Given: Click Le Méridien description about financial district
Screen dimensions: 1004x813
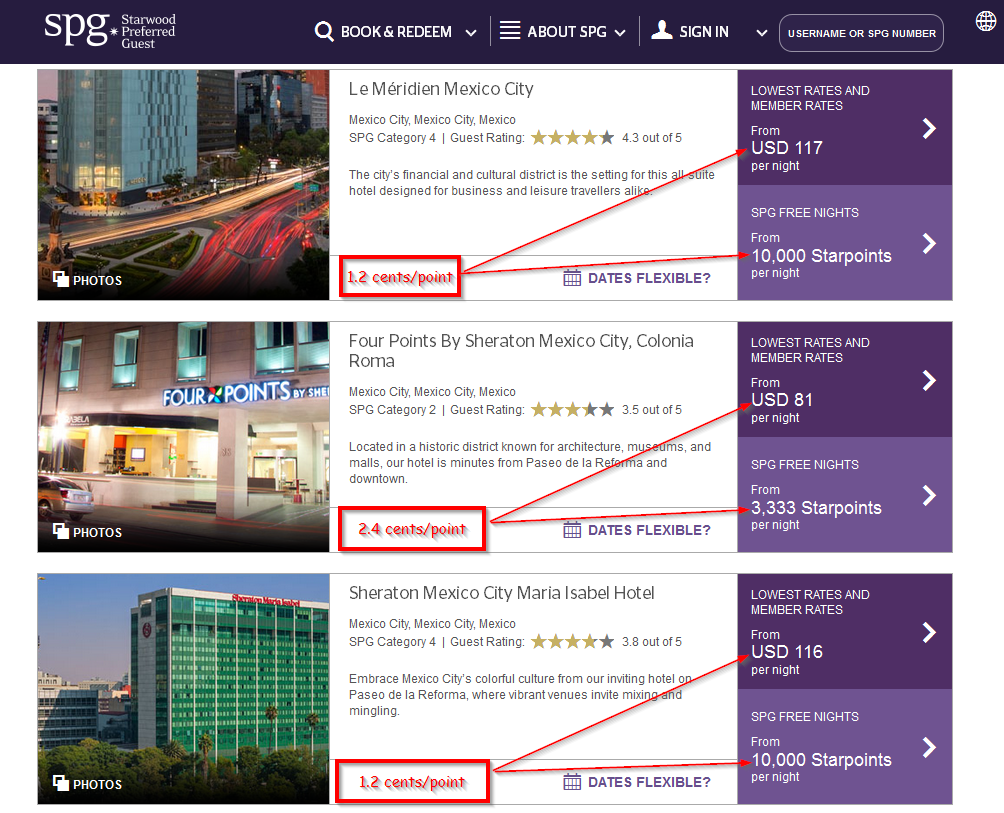Looking at the screenshot, I should point(532,182).
